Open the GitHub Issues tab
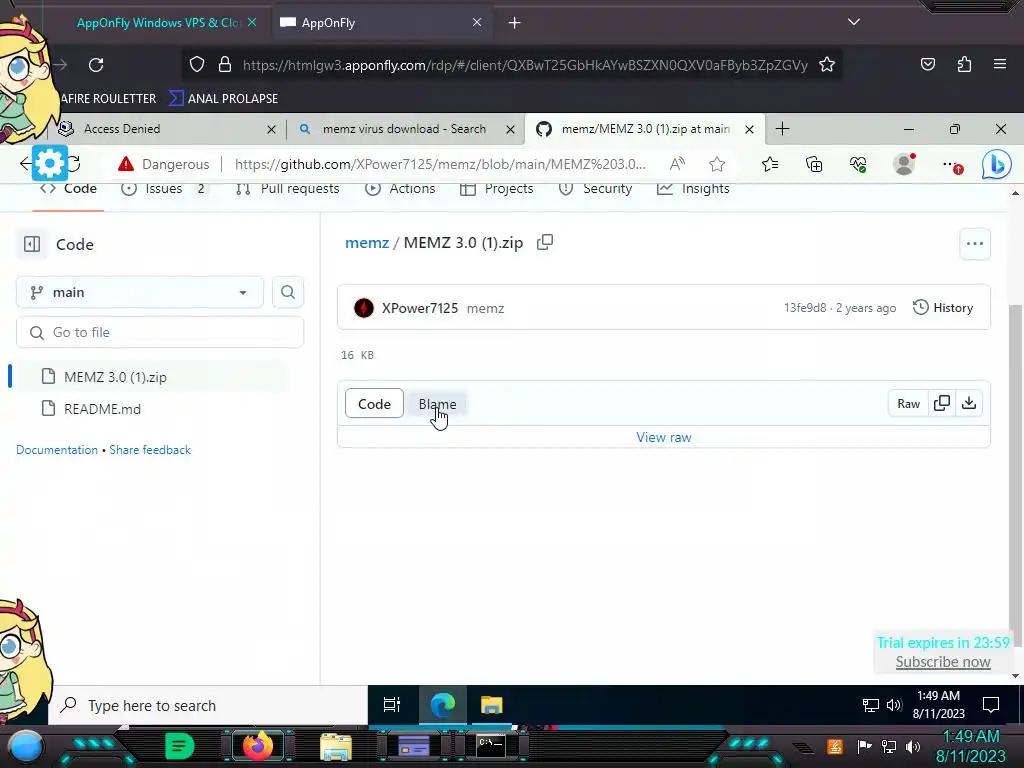 pyautogui.click(x=163, y=189)
